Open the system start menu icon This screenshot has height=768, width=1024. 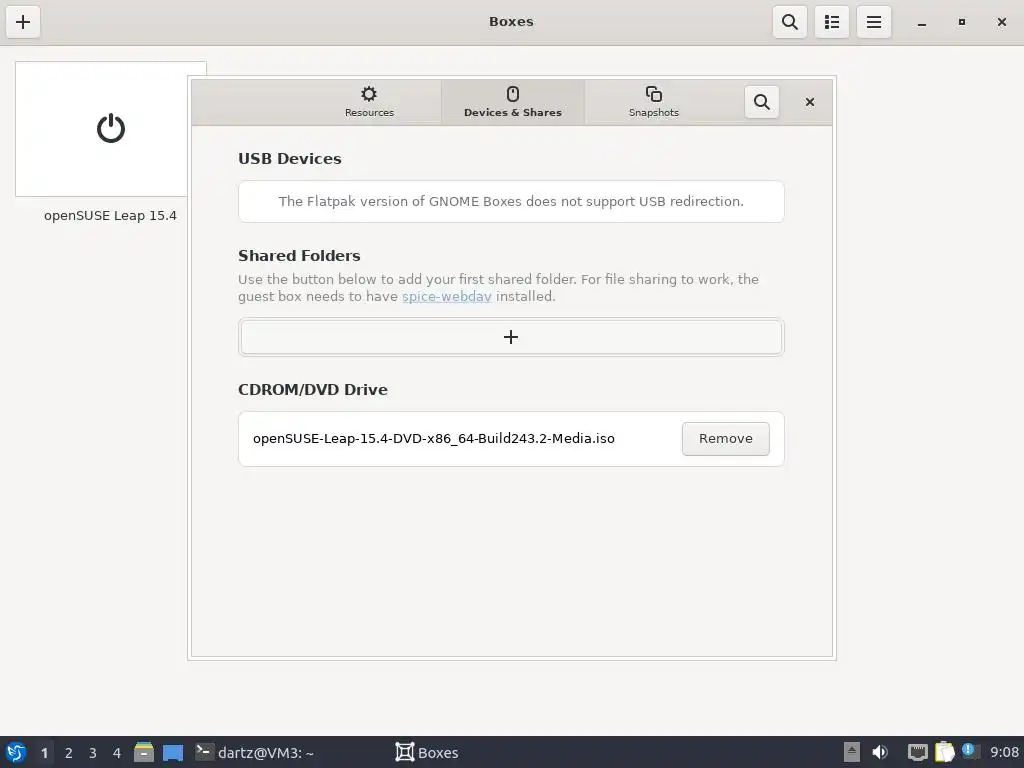(16, 752)
